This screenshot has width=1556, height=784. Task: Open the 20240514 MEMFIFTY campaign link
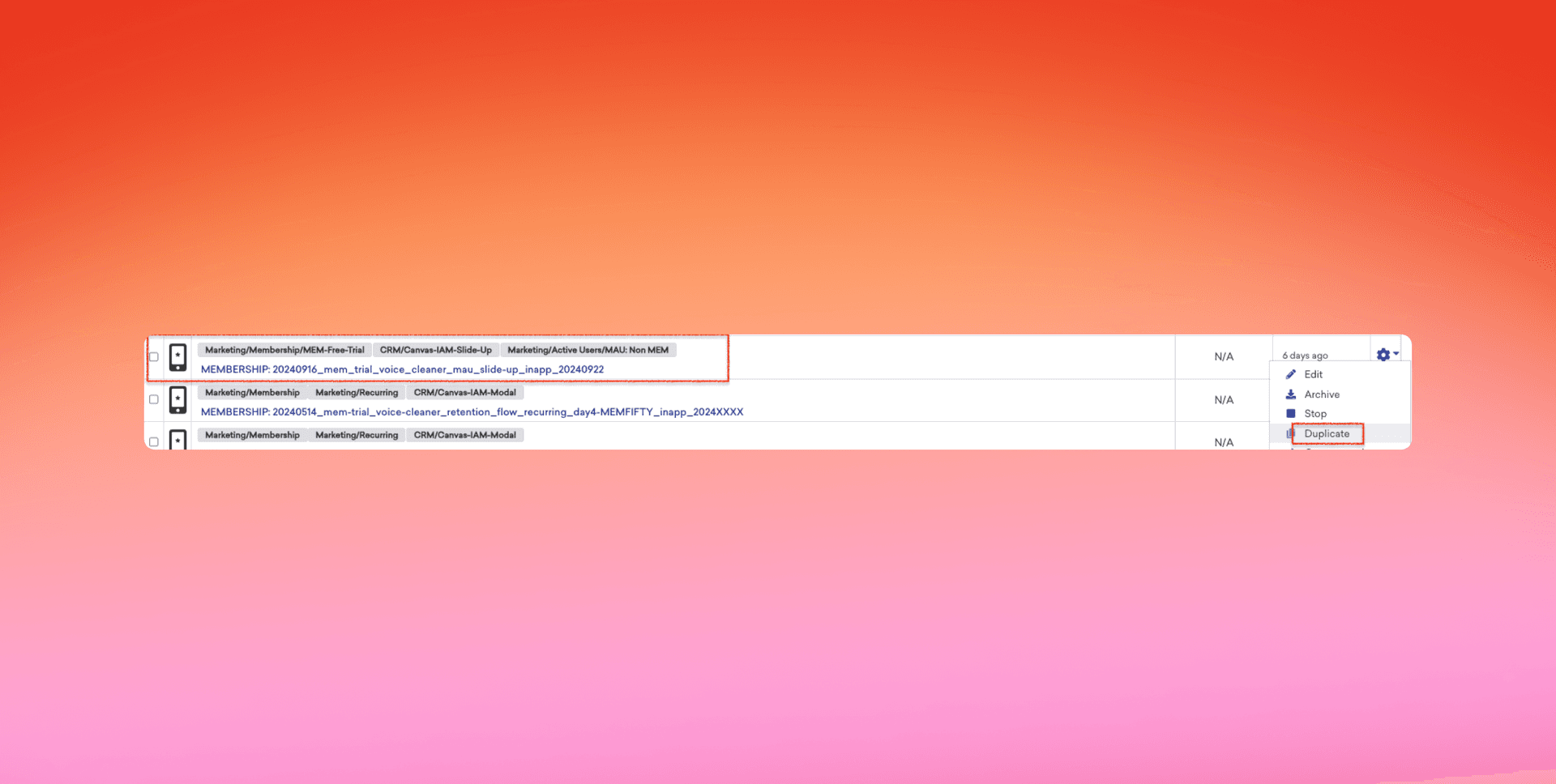[472, 411]
